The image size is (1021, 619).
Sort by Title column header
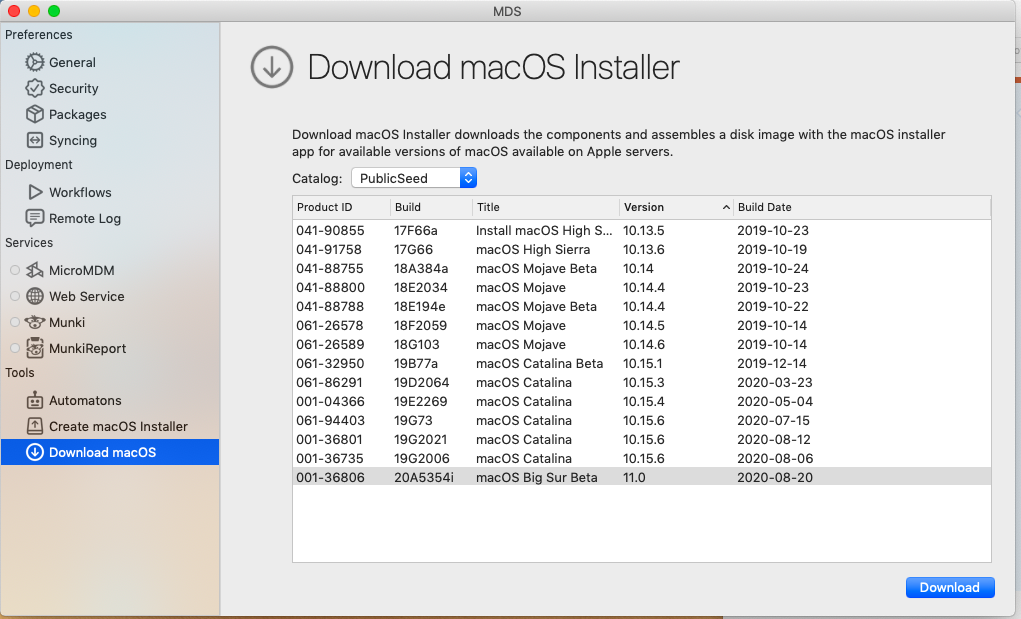tap(546, 207)
